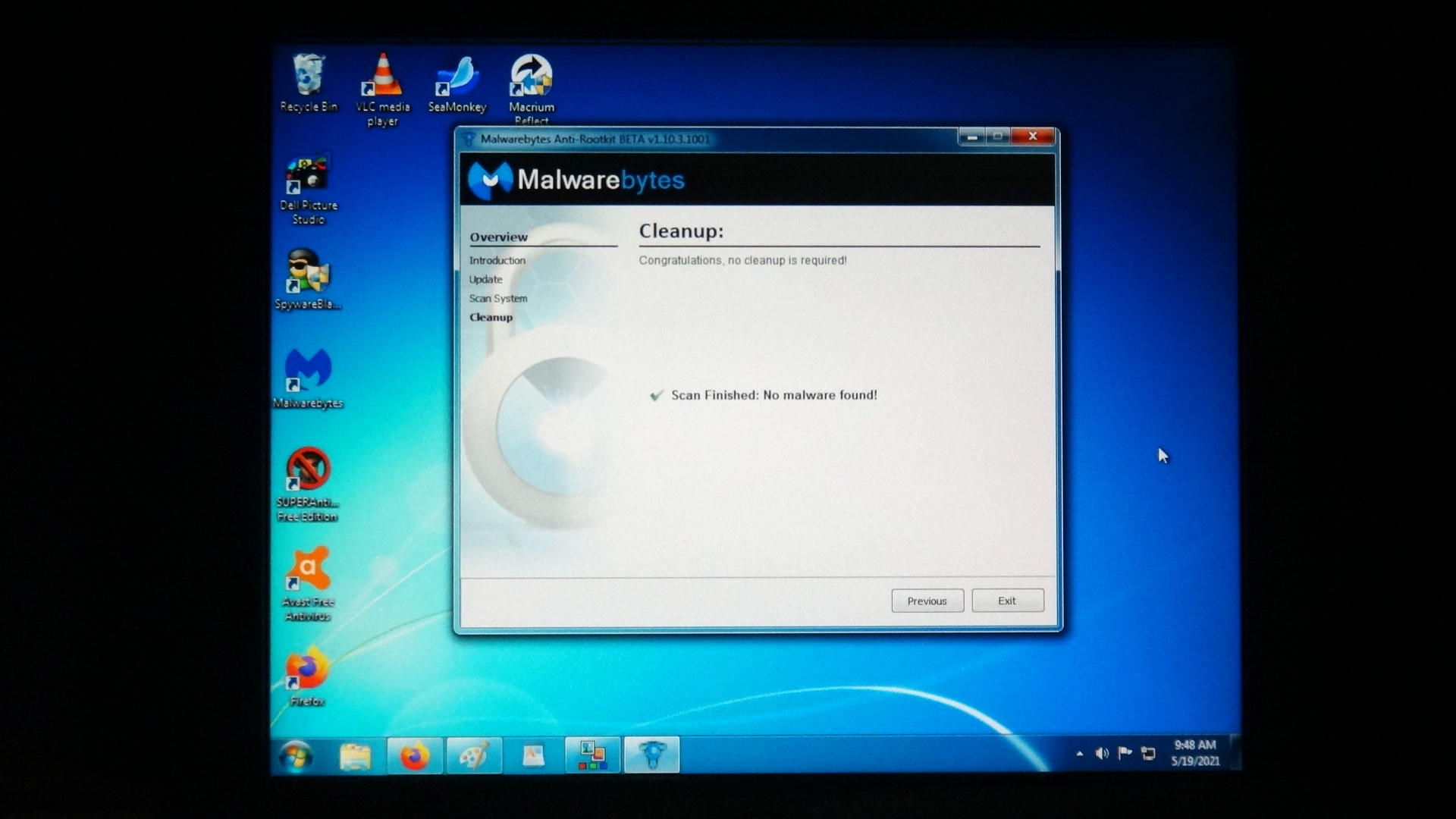Go to Introduction step in Overview
The image size is (1456, 819).
pyautogui.click(x=497, y=260)
